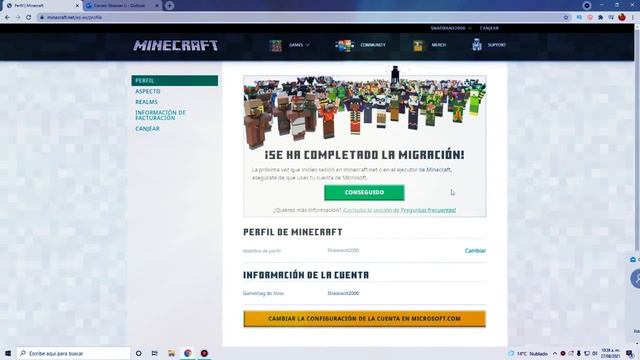Click Canjear in the top bar
The width and height of the screenshot is (640, 360).
pos(489,28)
